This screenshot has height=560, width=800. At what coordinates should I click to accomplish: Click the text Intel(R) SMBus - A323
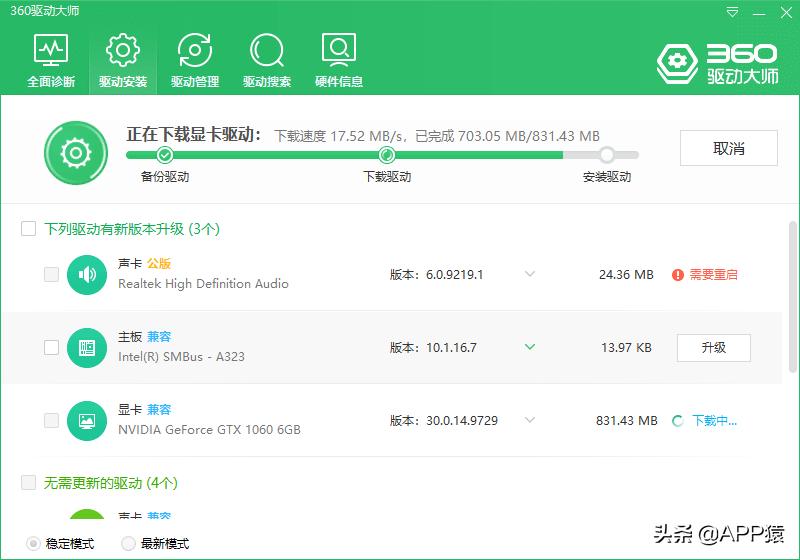click(181, 357)
